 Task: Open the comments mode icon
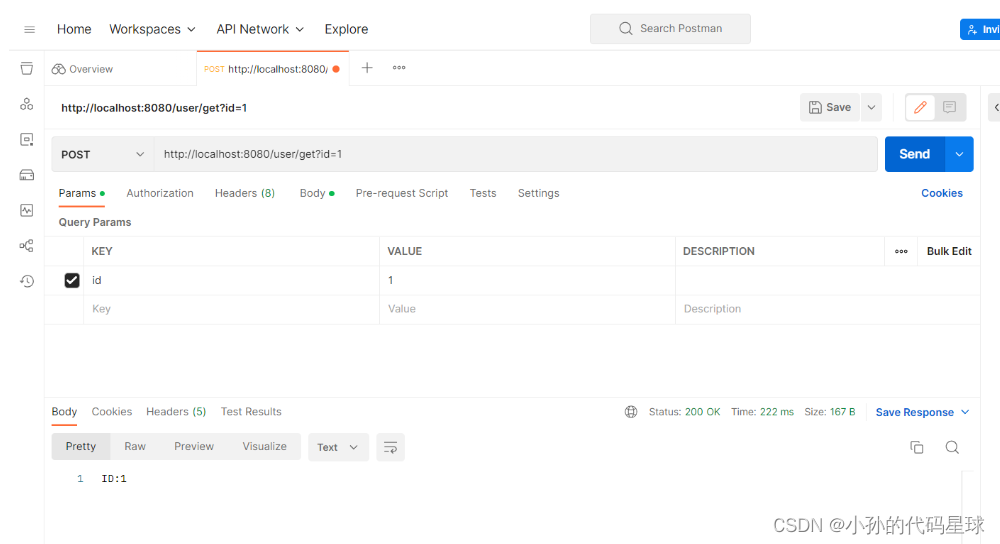pyautogui.click(x=950, y=107)
